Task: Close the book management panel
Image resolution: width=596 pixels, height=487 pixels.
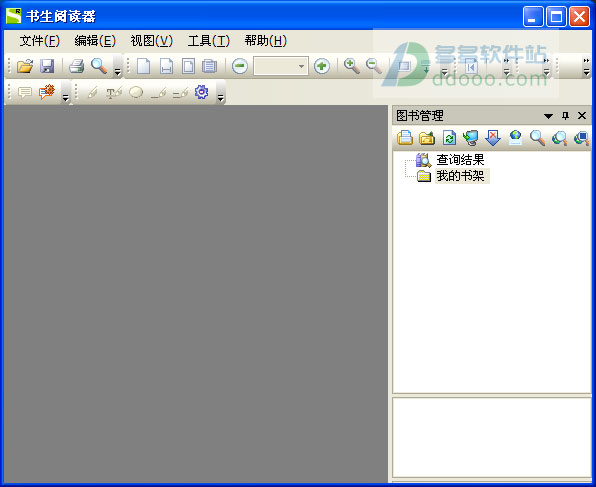Action: point(582,116)
